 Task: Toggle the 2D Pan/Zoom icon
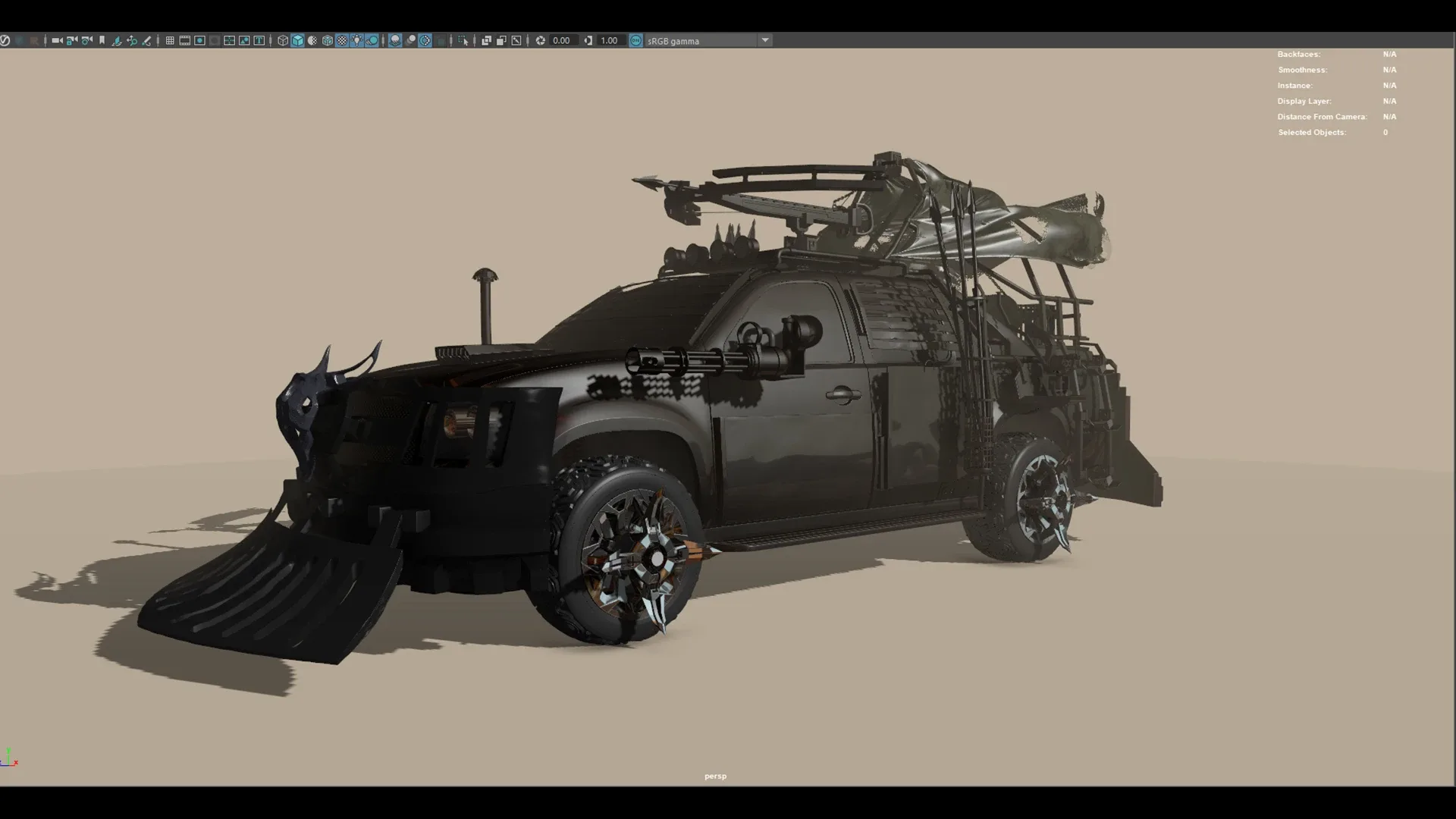[132, 40]
